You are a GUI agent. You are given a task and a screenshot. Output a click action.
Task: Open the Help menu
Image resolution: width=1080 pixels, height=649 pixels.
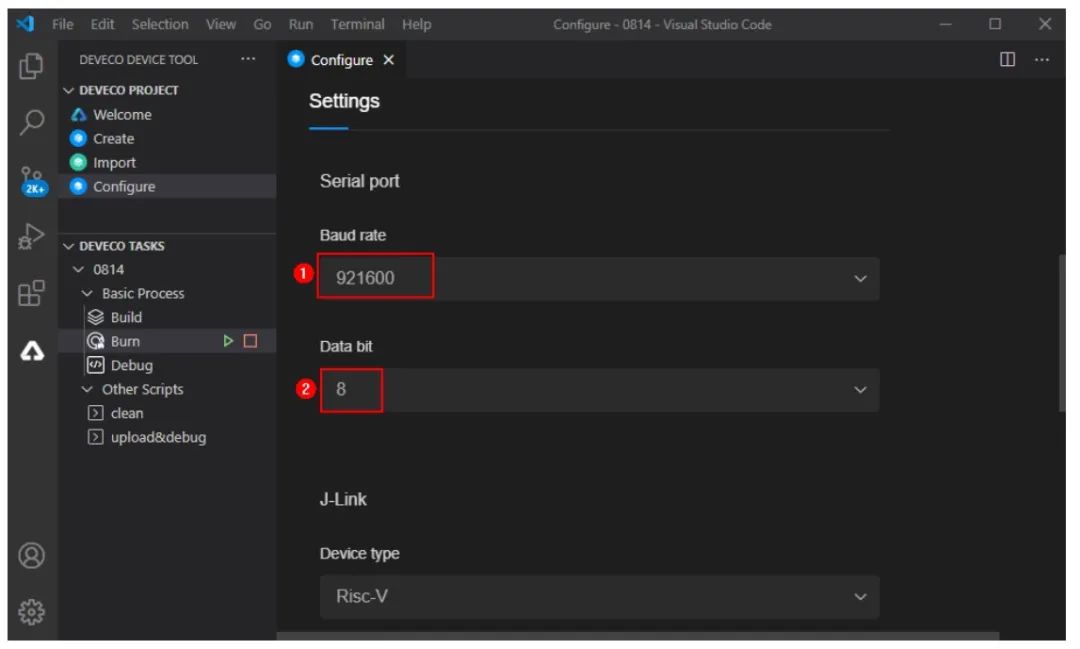417,24
